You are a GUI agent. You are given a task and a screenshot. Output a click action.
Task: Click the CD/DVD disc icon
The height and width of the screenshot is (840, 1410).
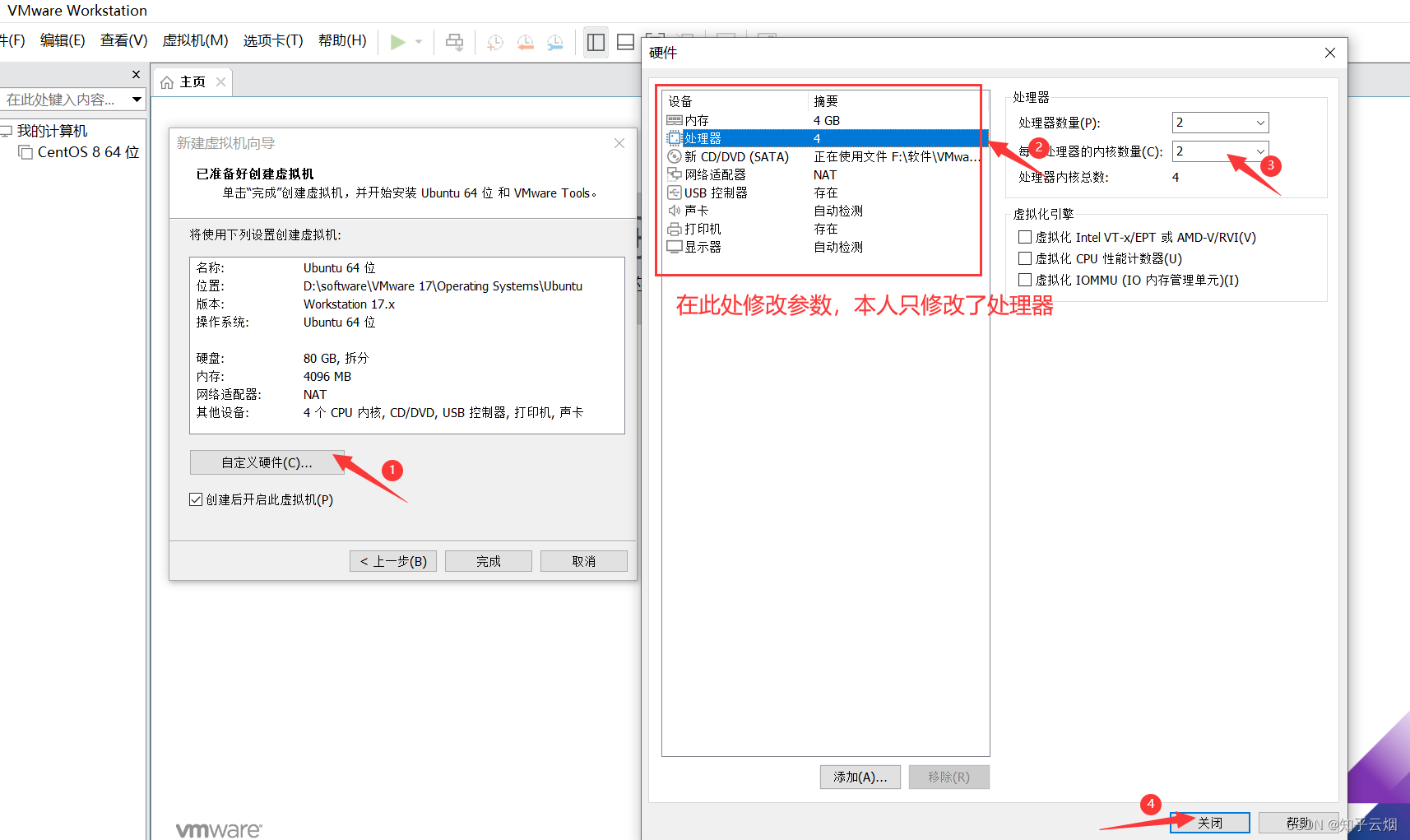[674, 156]
